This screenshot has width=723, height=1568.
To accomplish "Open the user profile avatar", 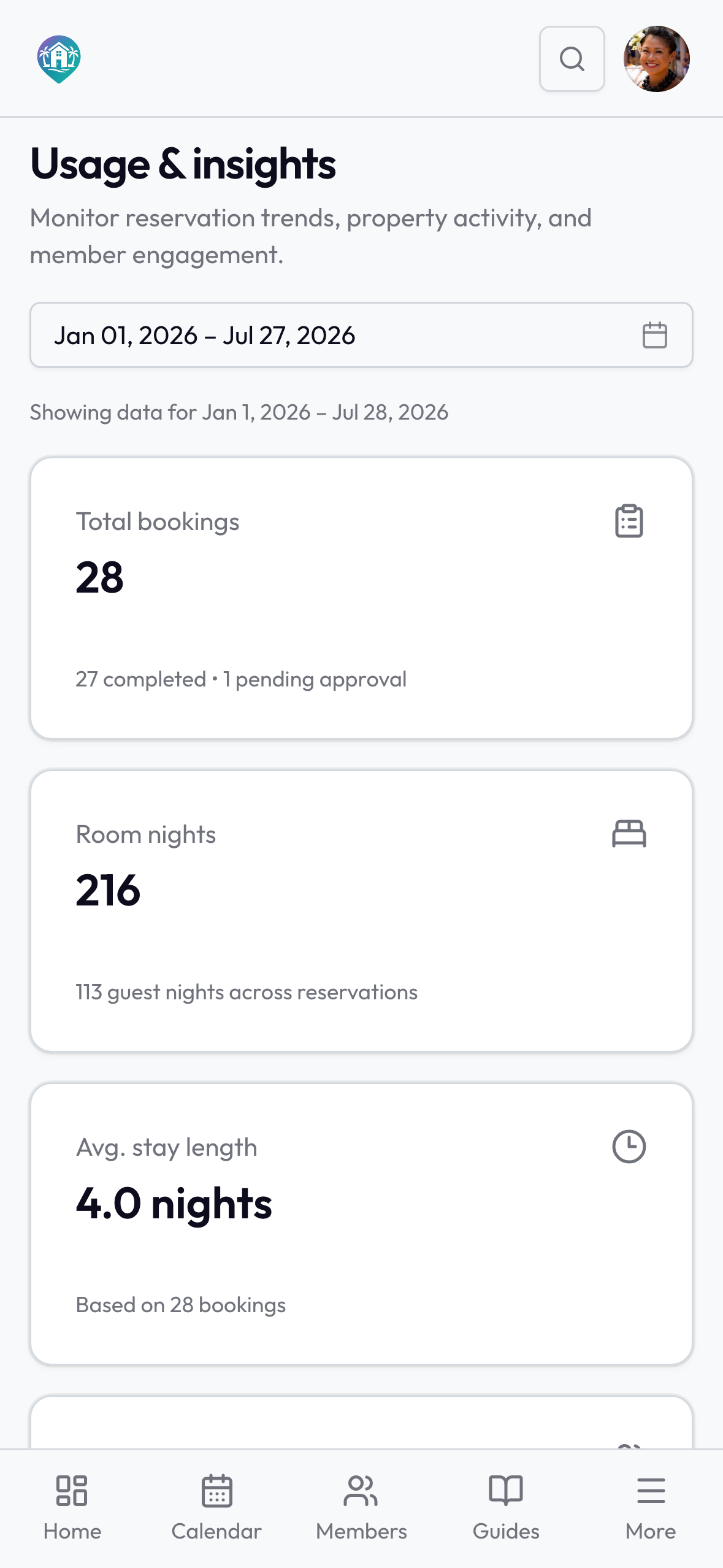I will 656,59.
